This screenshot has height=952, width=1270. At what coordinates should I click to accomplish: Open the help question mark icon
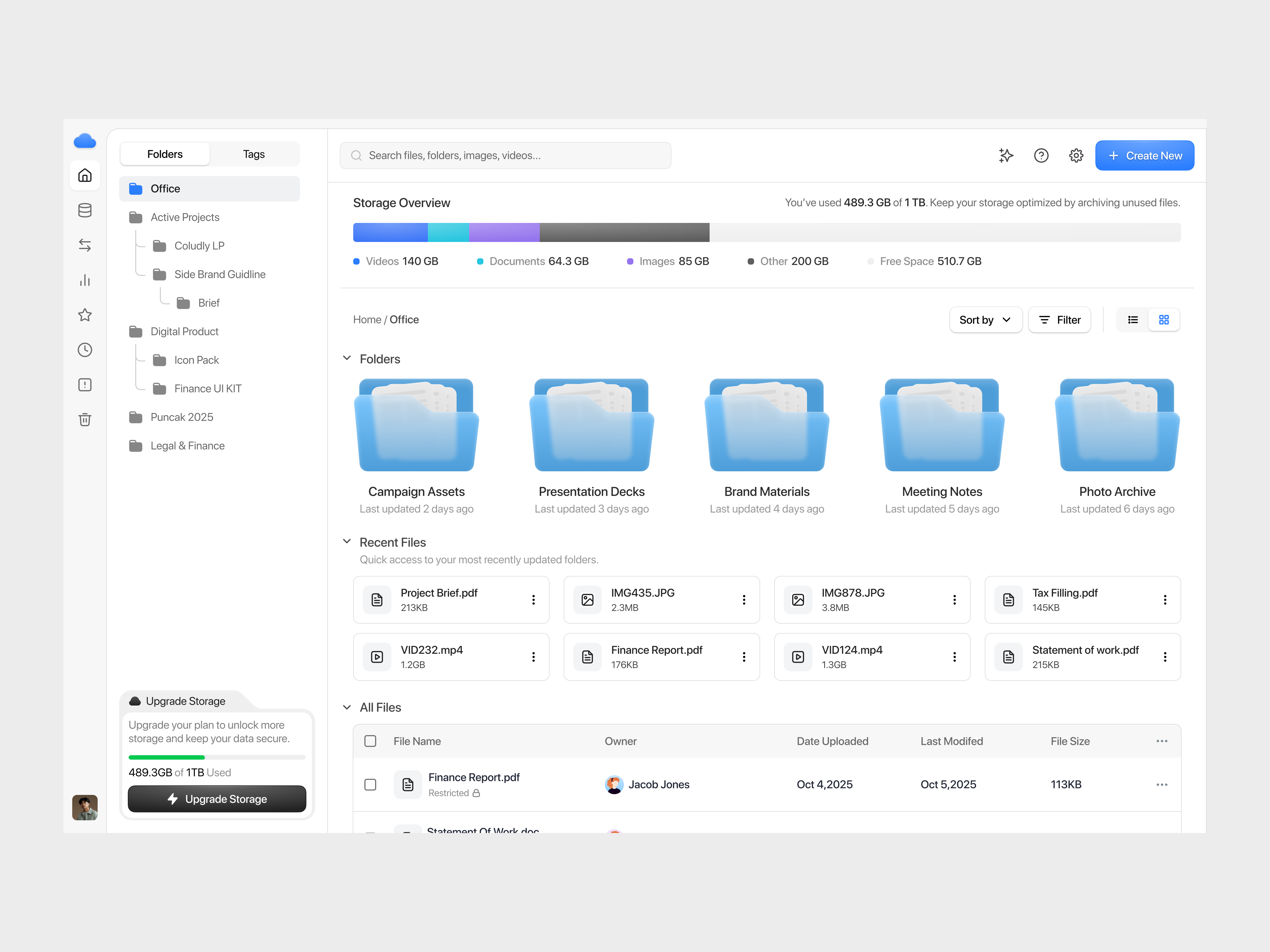pos(1041,155)
